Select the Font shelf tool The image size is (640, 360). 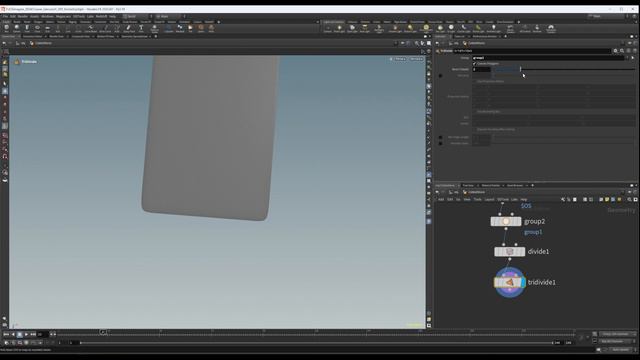(x=141, y=28)
